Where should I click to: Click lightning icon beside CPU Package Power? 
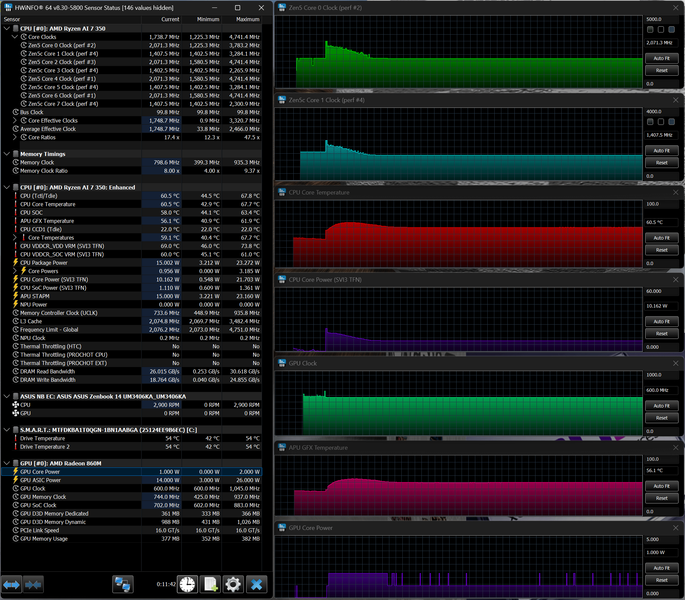16,263
